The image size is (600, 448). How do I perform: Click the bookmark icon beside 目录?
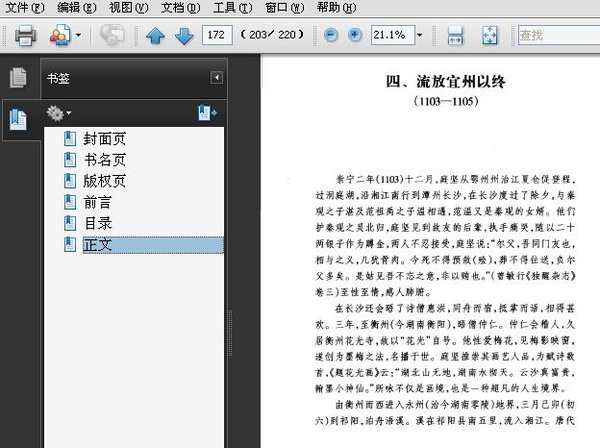tap(70, 223)
